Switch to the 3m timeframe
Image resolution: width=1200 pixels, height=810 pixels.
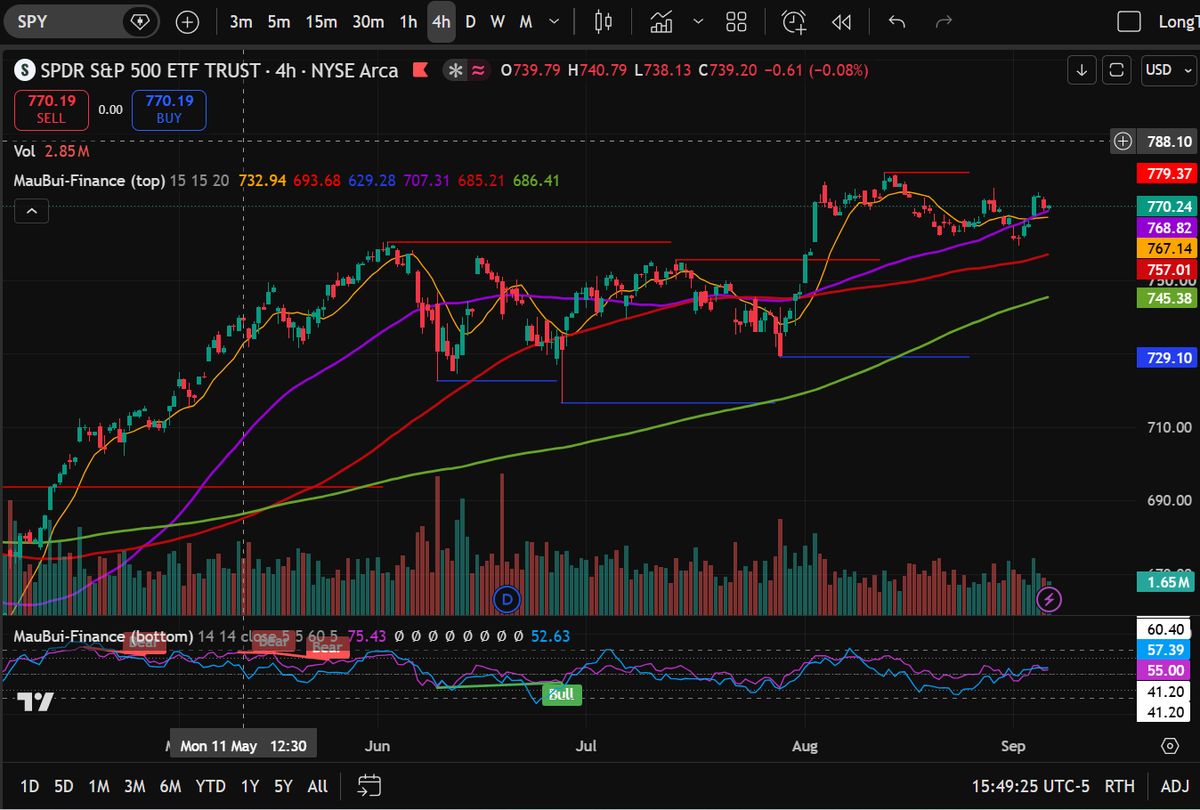click(x=240, y=21)
